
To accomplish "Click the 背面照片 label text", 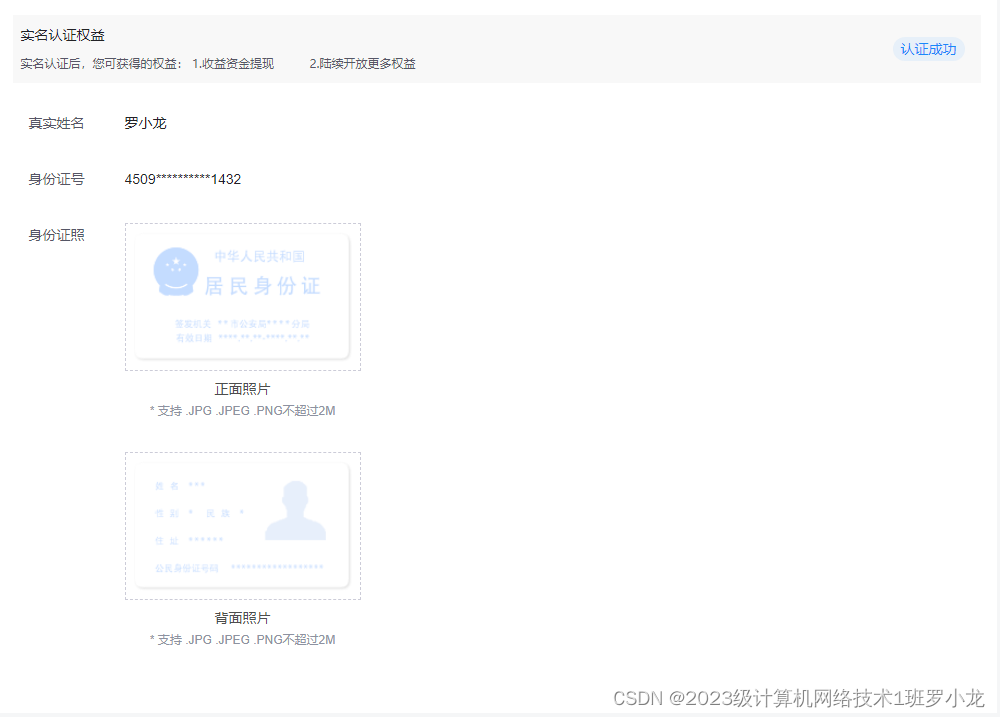I will [243, 619].
